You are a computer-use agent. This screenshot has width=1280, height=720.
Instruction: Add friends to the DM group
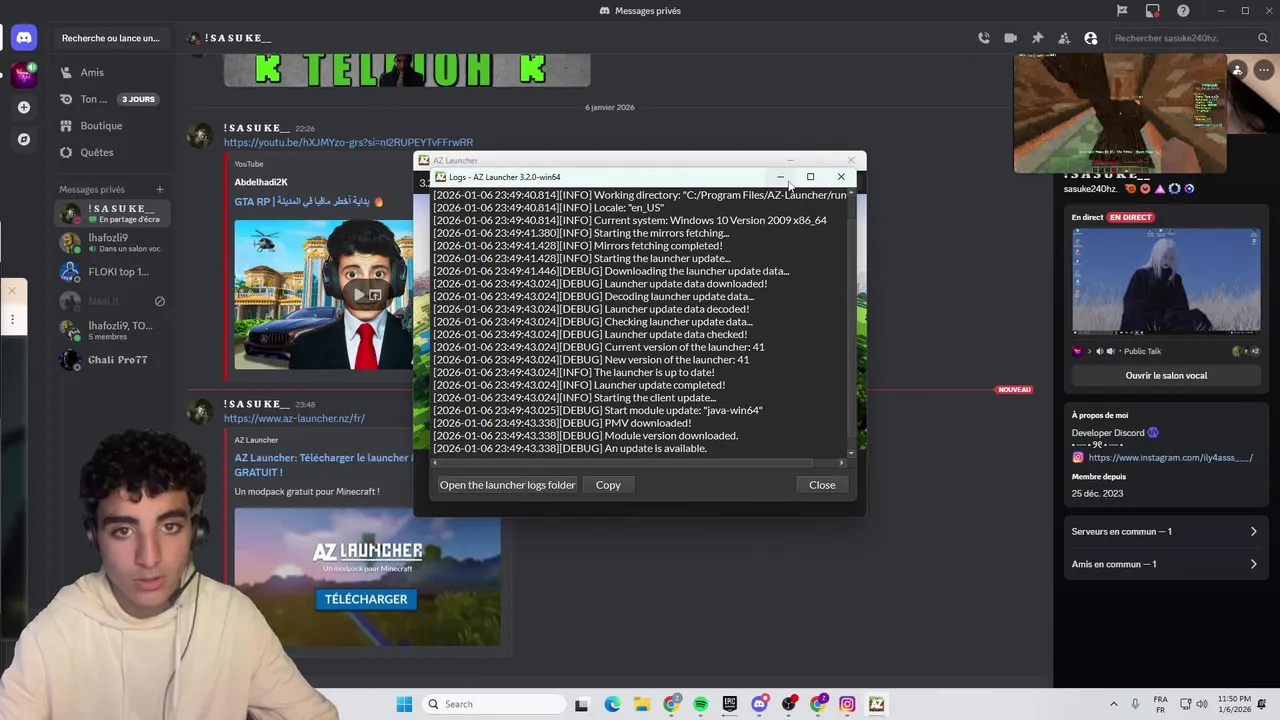1064,38
